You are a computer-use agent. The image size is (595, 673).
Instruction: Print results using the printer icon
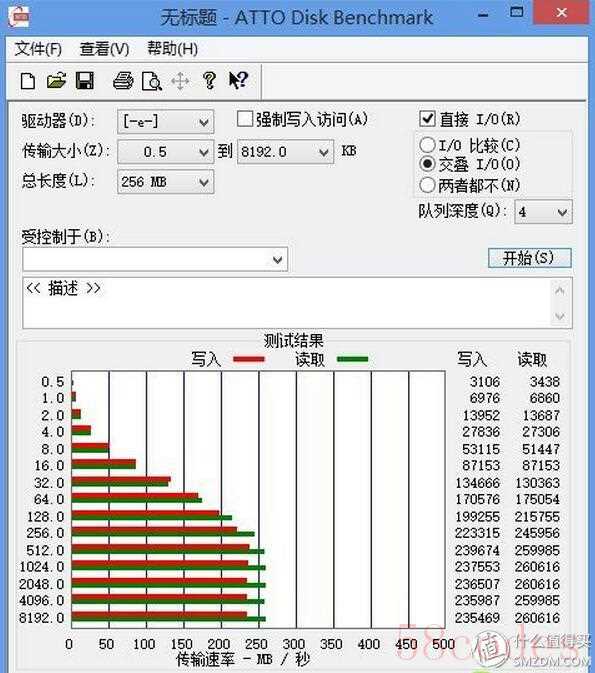point(123,81)
